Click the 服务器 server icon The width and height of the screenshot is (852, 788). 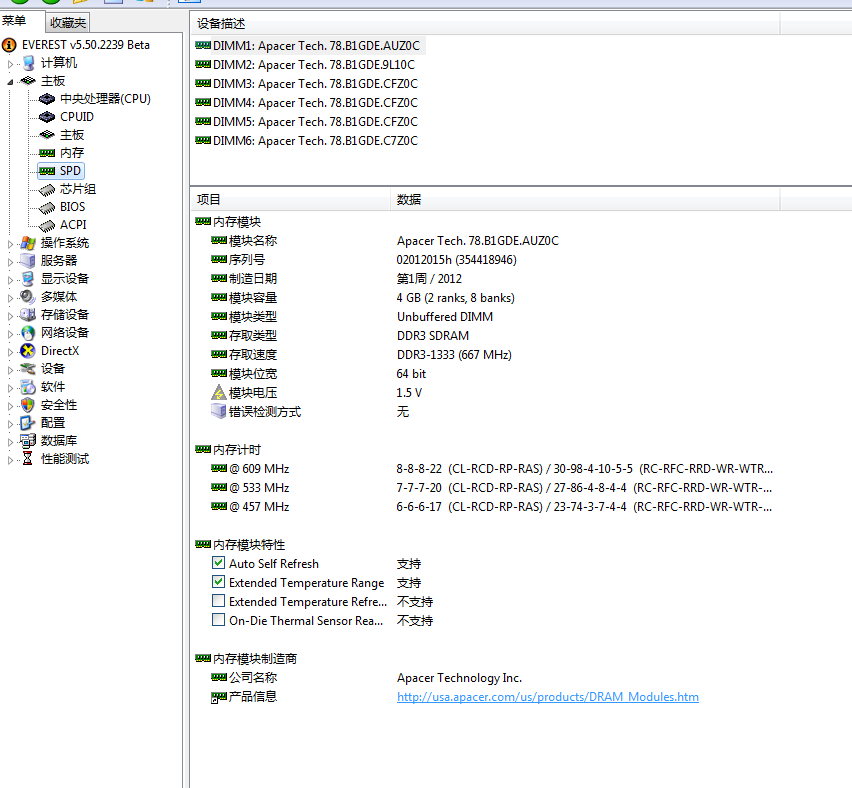28,261
